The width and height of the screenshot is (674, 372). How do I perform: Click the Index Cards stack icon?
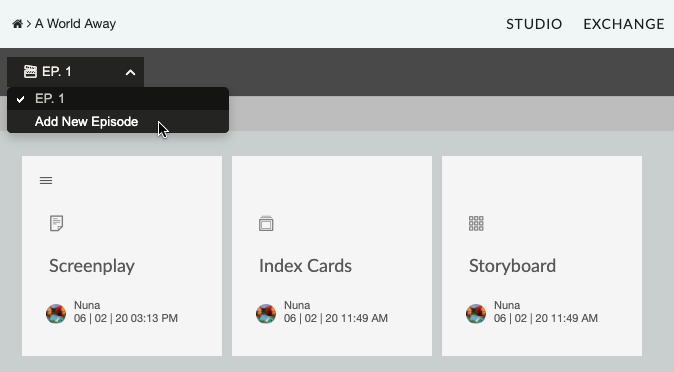tap(266, 224)
